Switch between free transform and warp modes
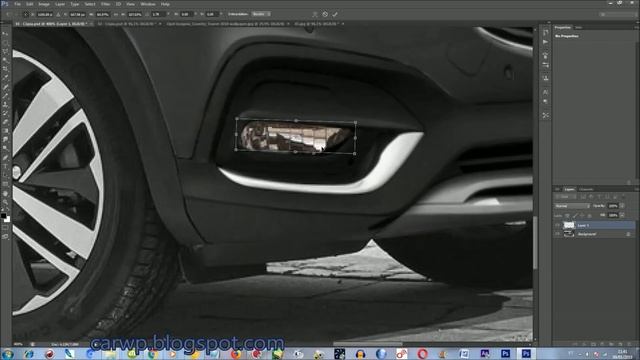640x360 pixels. coord(315,14)
